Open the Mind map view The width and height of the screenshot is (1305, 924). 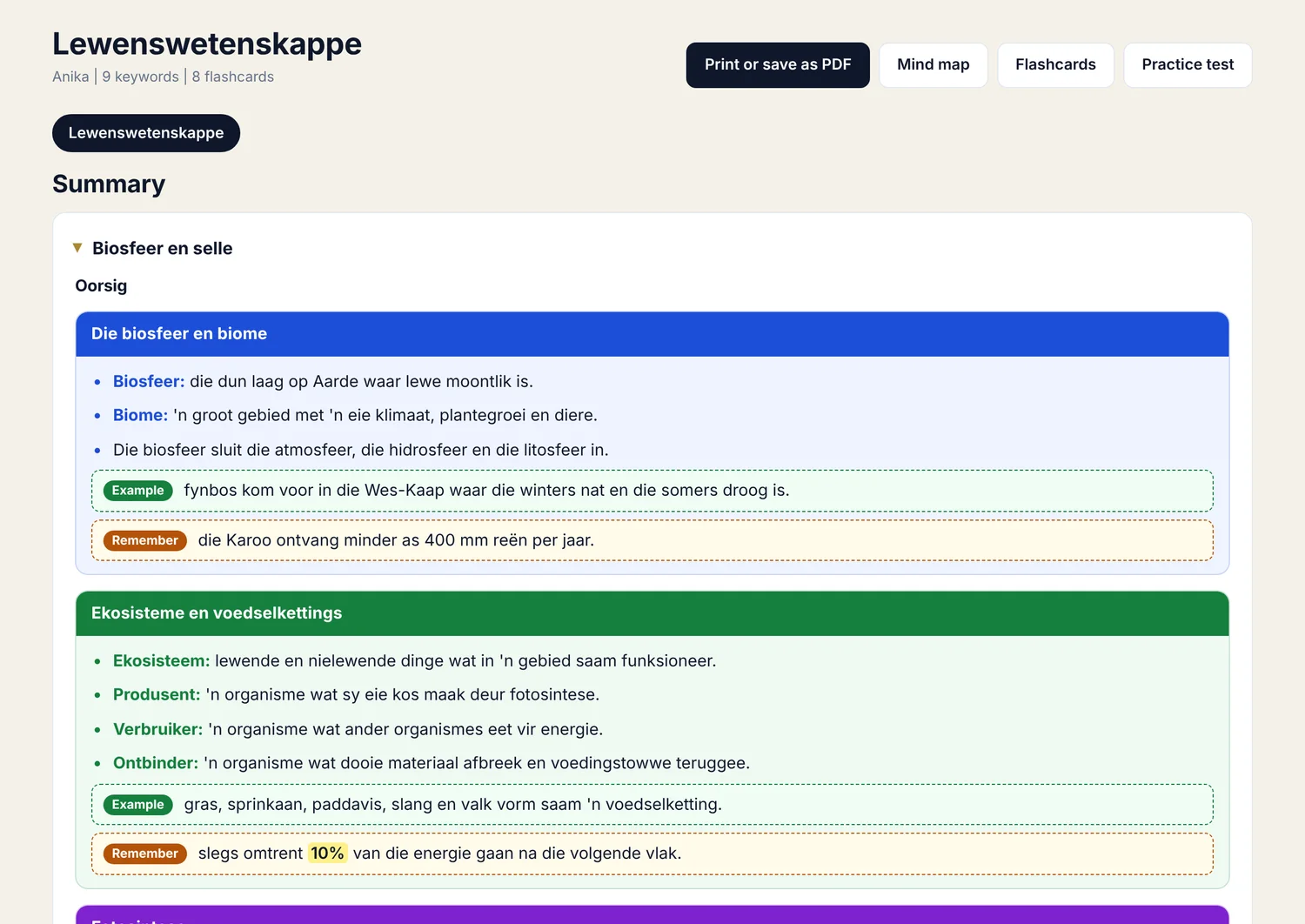(934, 65)
